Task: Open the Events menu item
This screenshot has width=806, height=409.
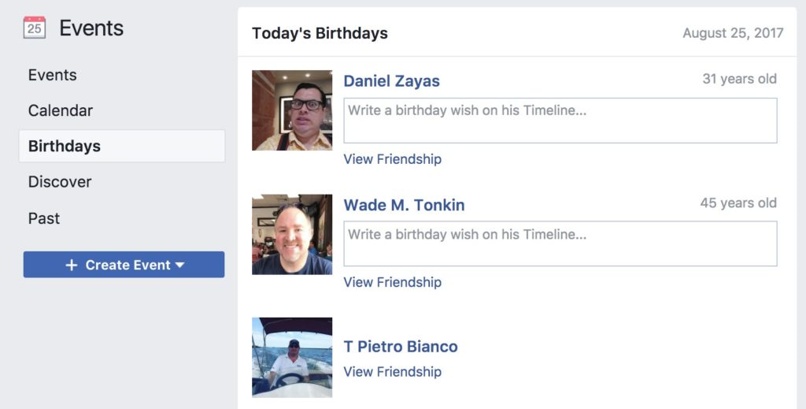Action: pos(52,75)
